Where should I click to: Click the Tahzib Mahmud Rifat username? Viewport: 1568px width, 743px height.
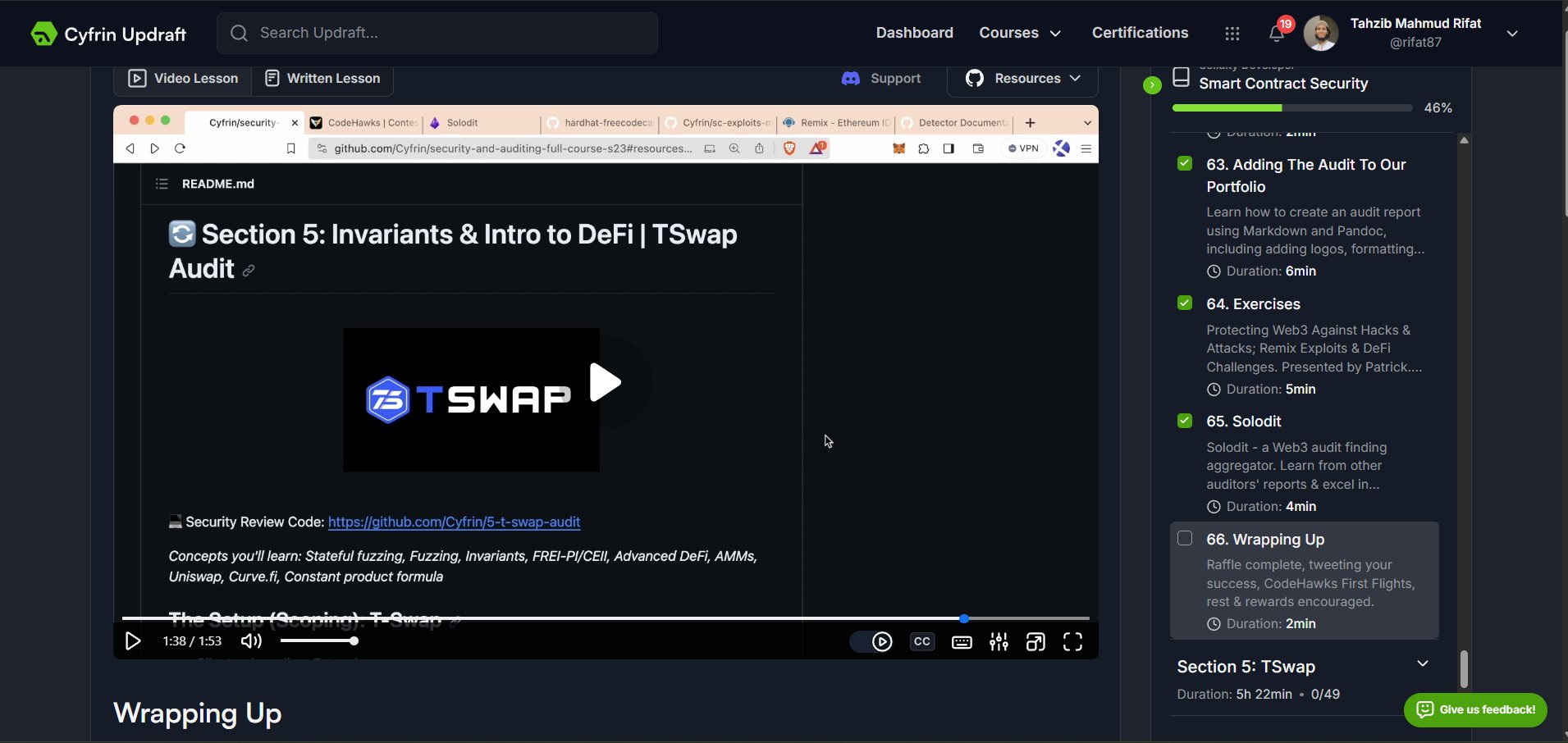1415,23
